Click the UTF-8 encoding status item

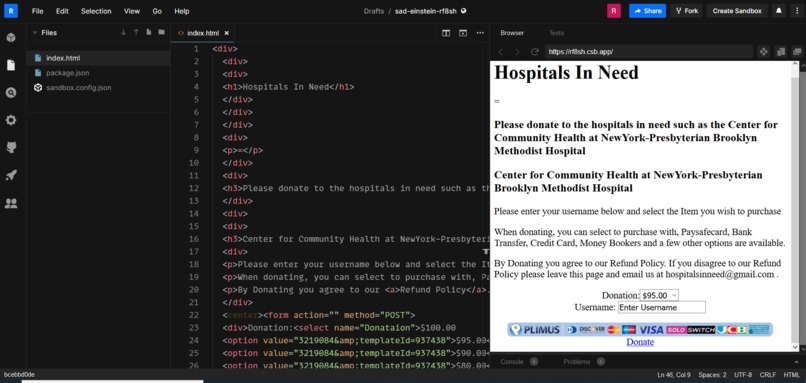click(743, 375)
